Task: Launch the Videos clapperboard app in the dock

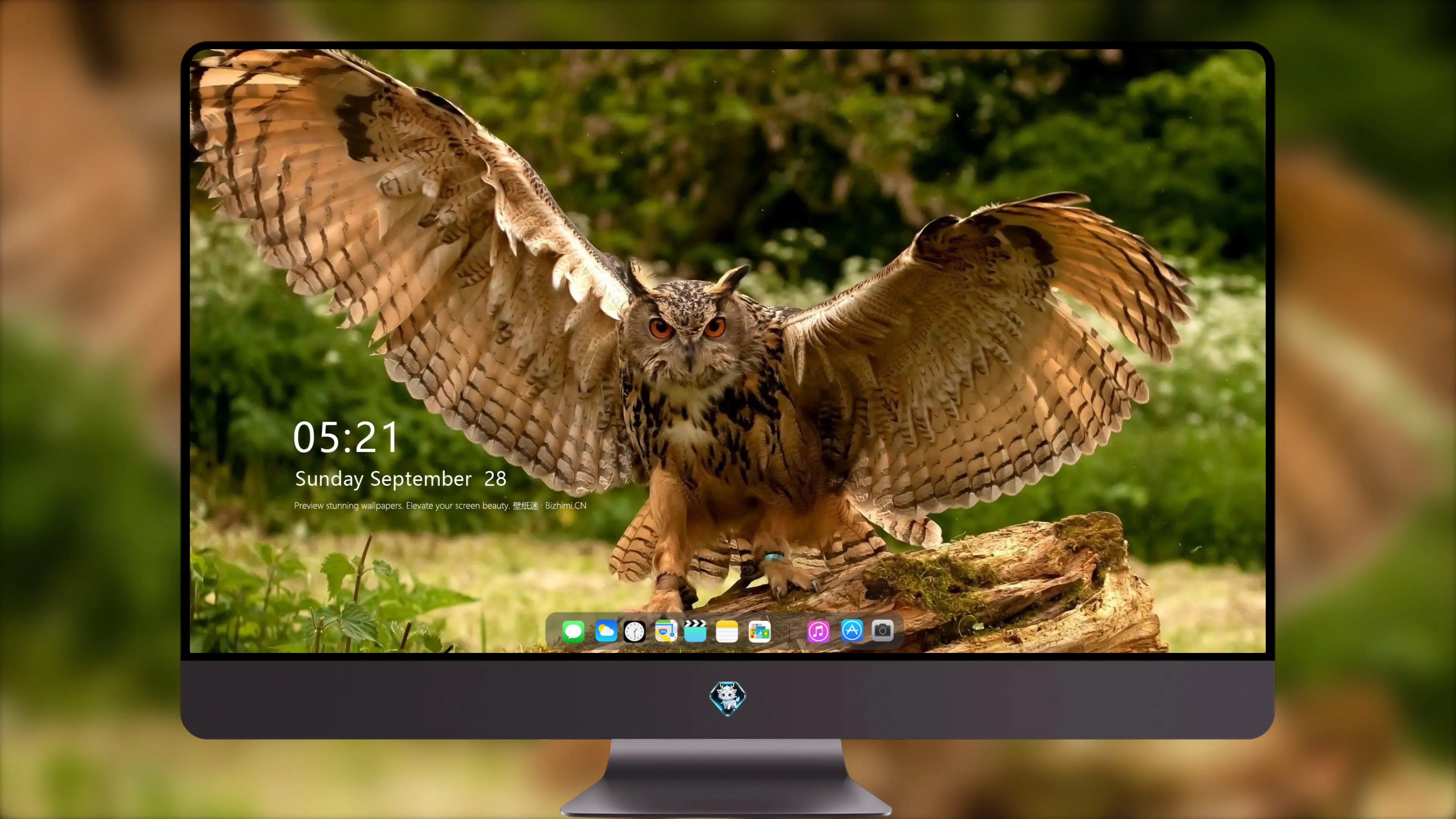Action: point(695,631)
